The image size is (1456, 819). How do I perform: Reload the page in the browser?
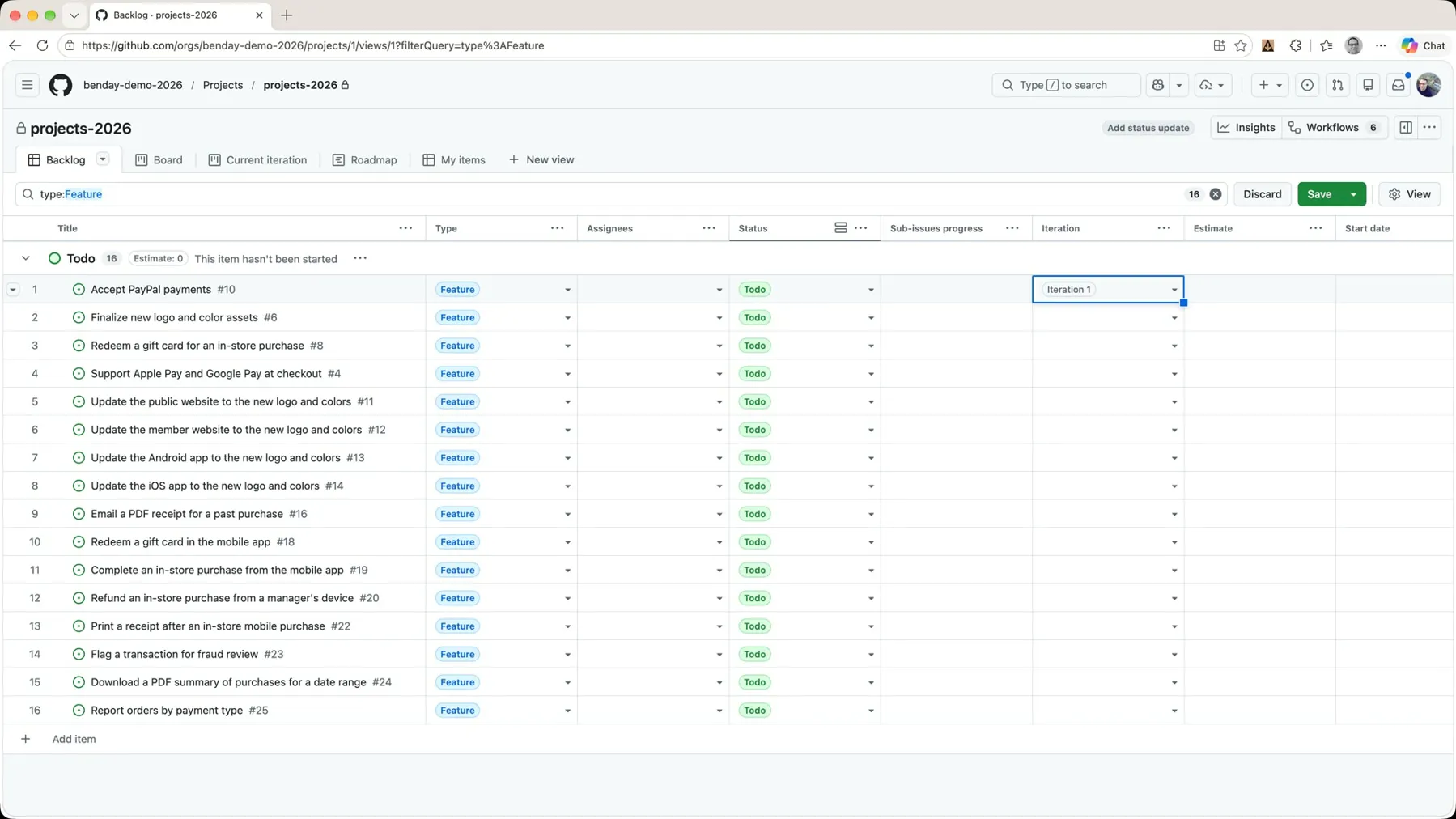coord(42,45)
